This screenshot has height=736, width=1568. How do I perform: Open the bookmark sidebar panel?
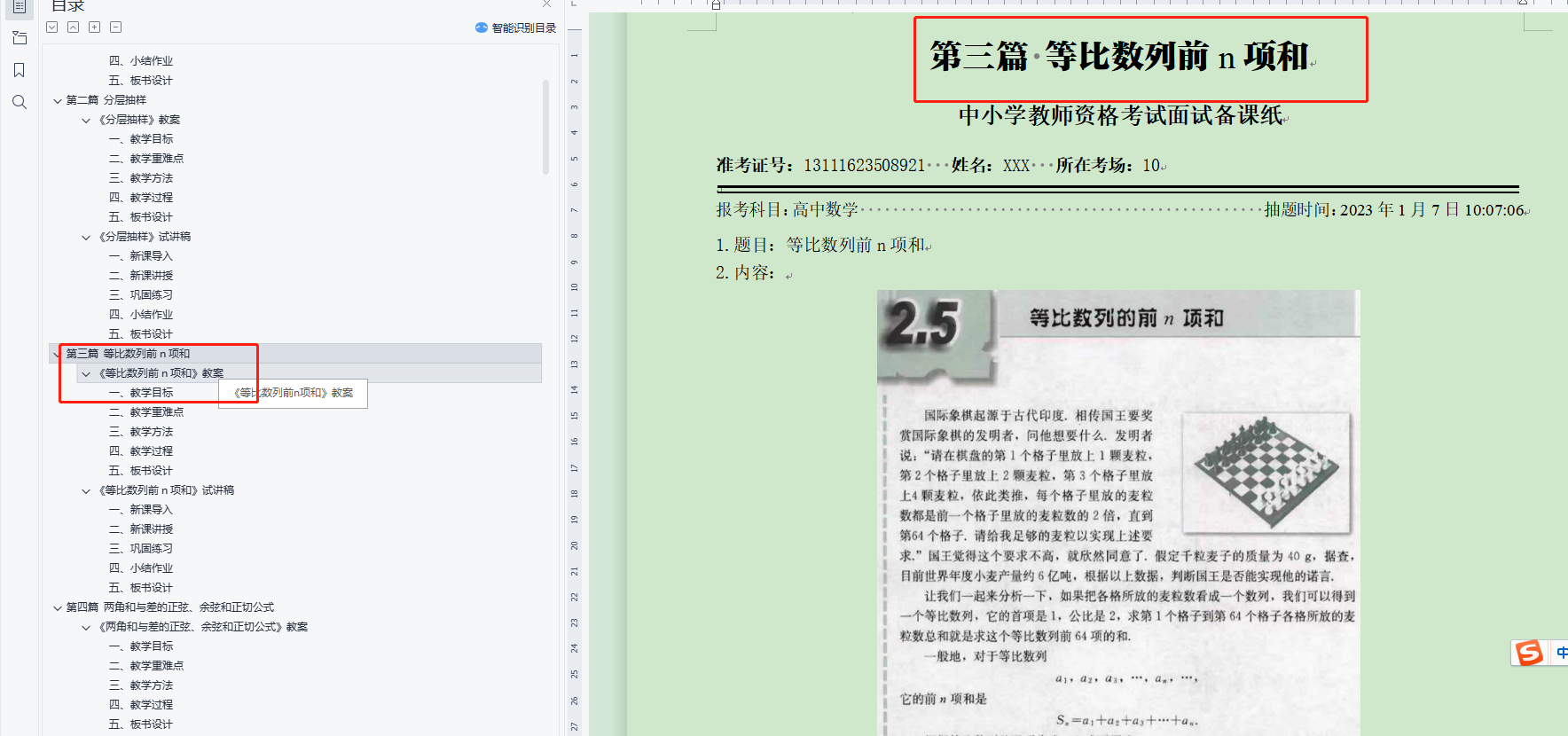(x=20, y=70)
